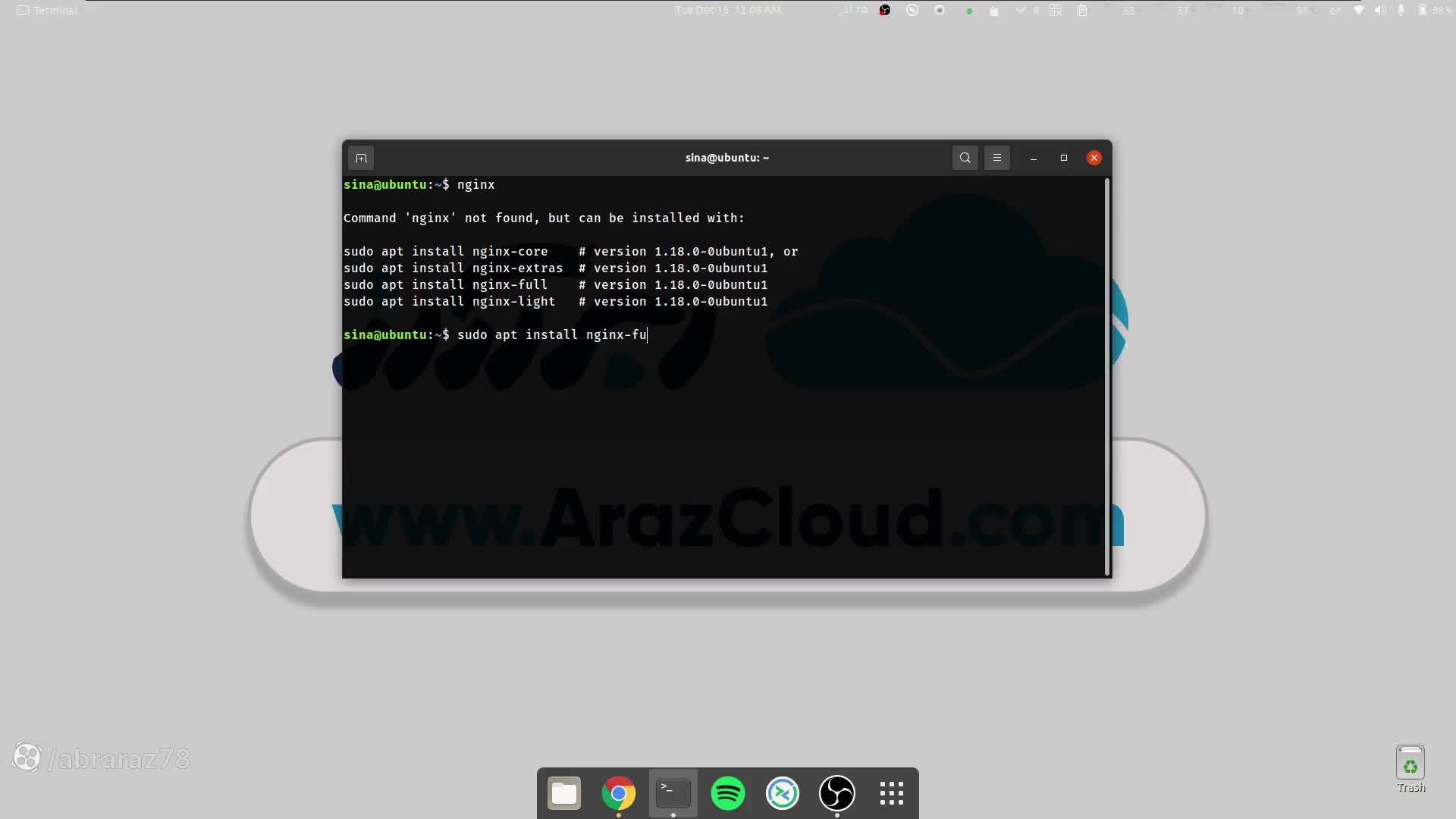Show all applications grid
This screenshot has height=819, width=1456.
coord(892,793)
